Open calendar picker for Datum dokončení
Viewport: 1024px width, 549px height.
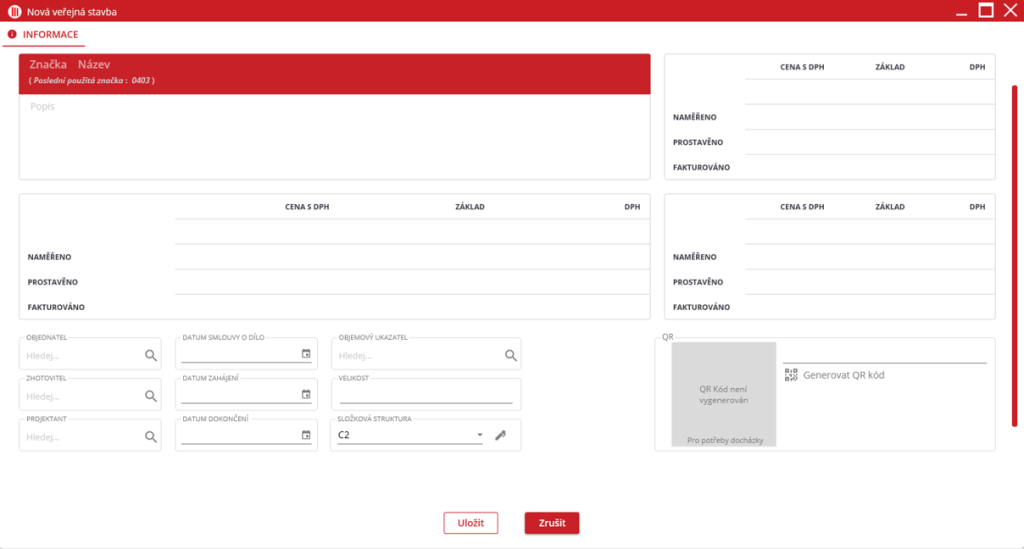click(306, 435)
